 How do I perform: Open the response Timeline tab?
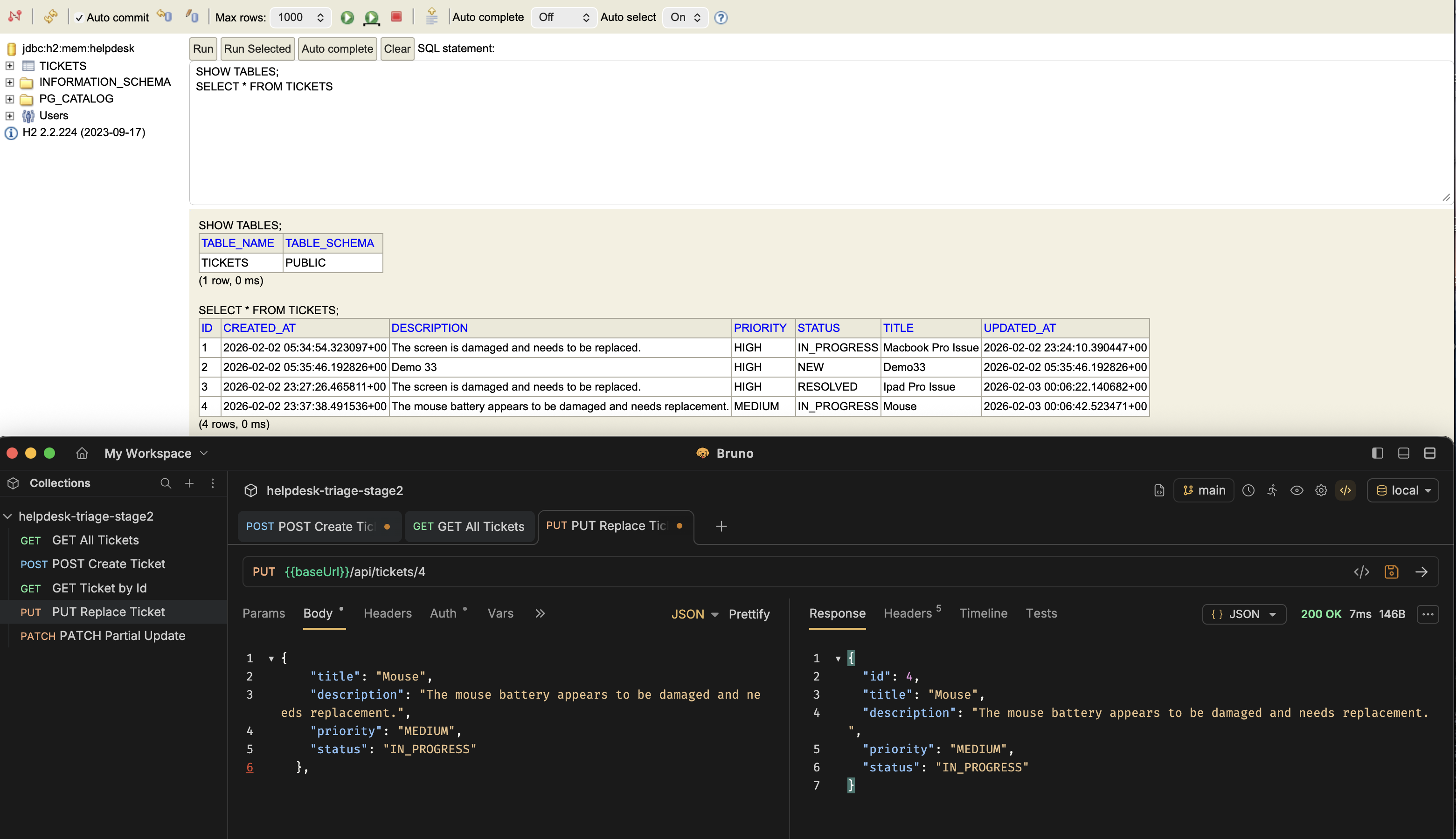[983, 613]
